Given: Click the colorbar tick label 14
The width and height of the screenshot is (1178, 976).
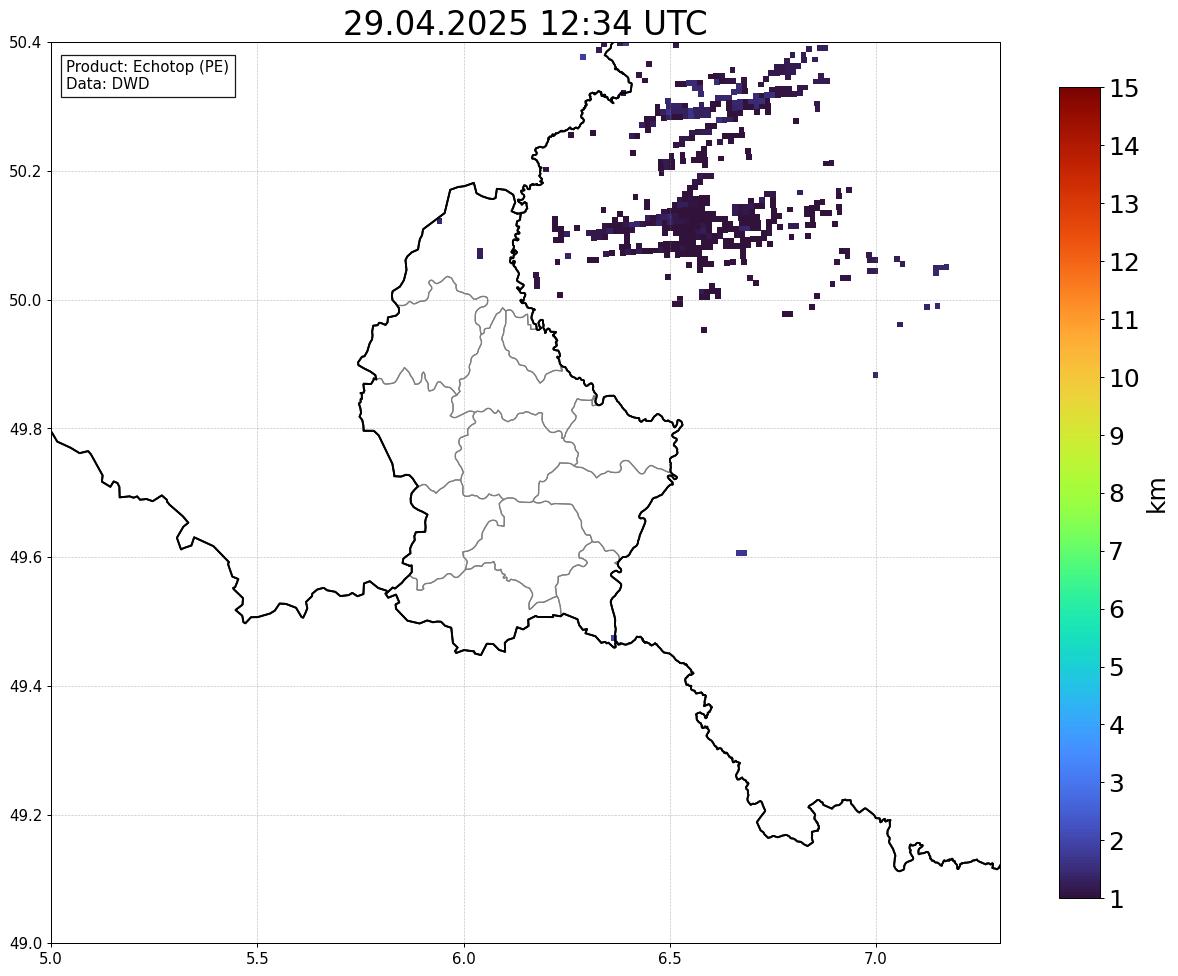Looking at the screenshot, I should (x=1124, y=147).
